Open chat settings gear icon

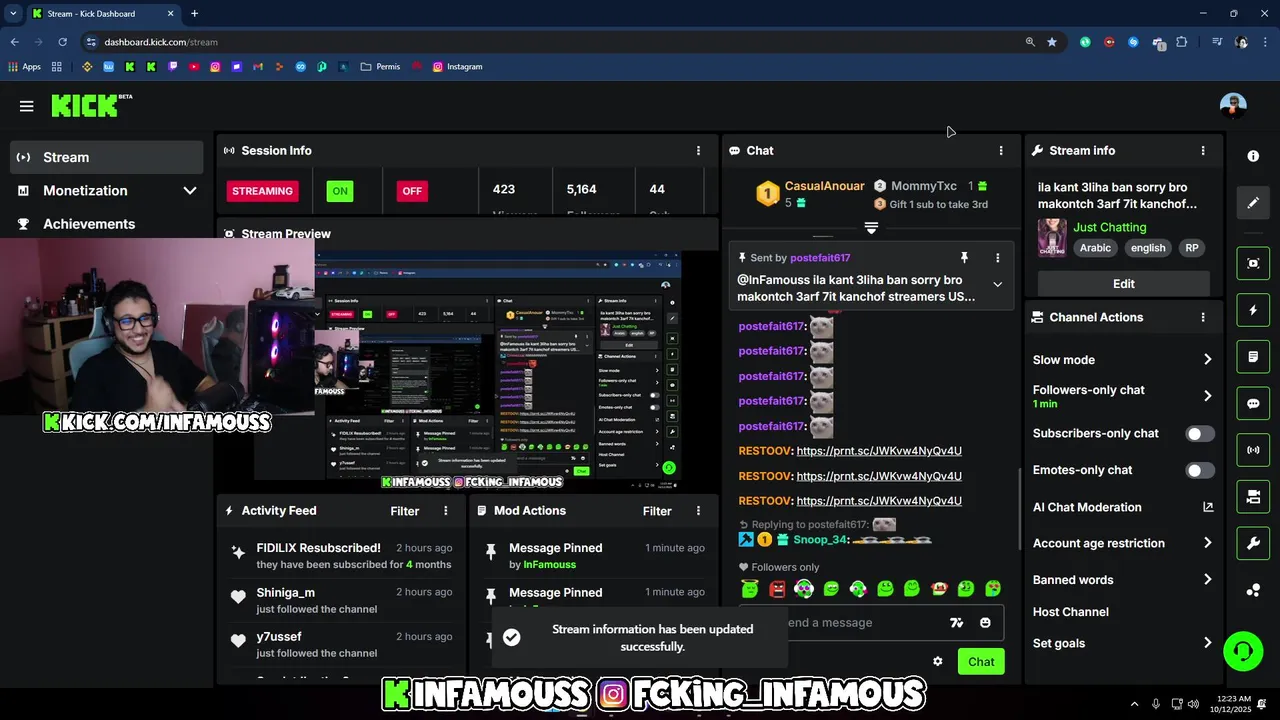(x=938, y=661)
